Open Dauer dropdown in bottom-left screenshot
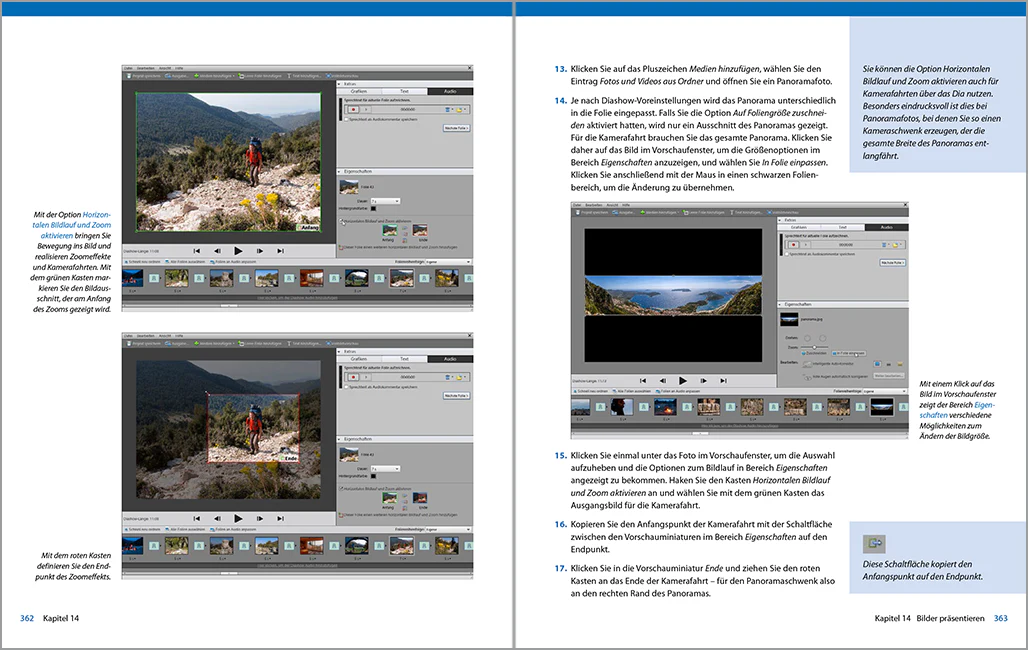 coord(386,469)
